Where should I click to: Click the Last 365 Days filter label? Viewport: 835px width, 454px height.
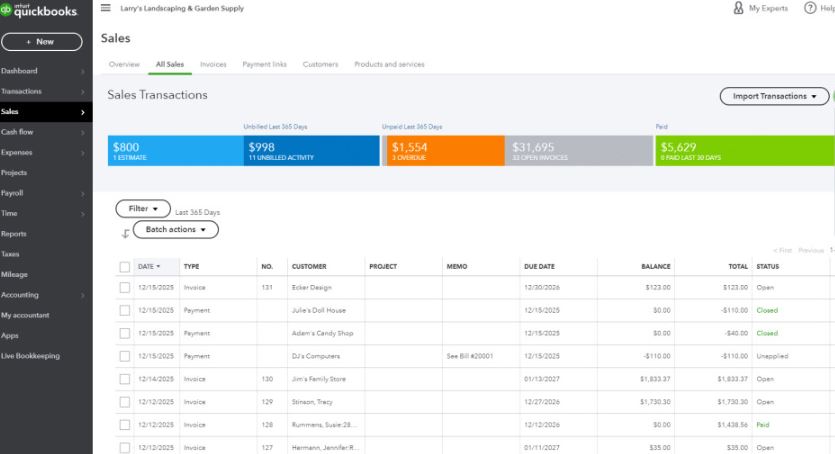198,212
